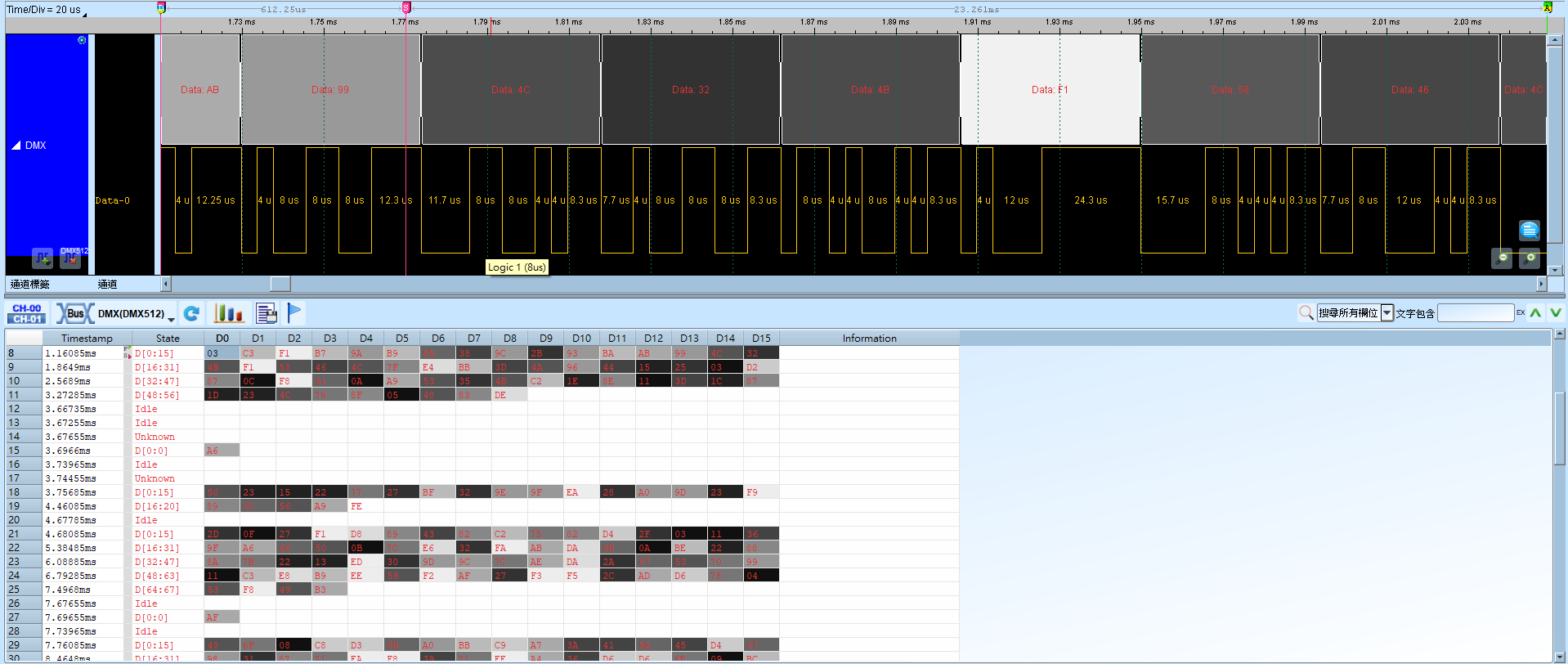
Task: Click the search text input field
Action: pos(1476,313)
